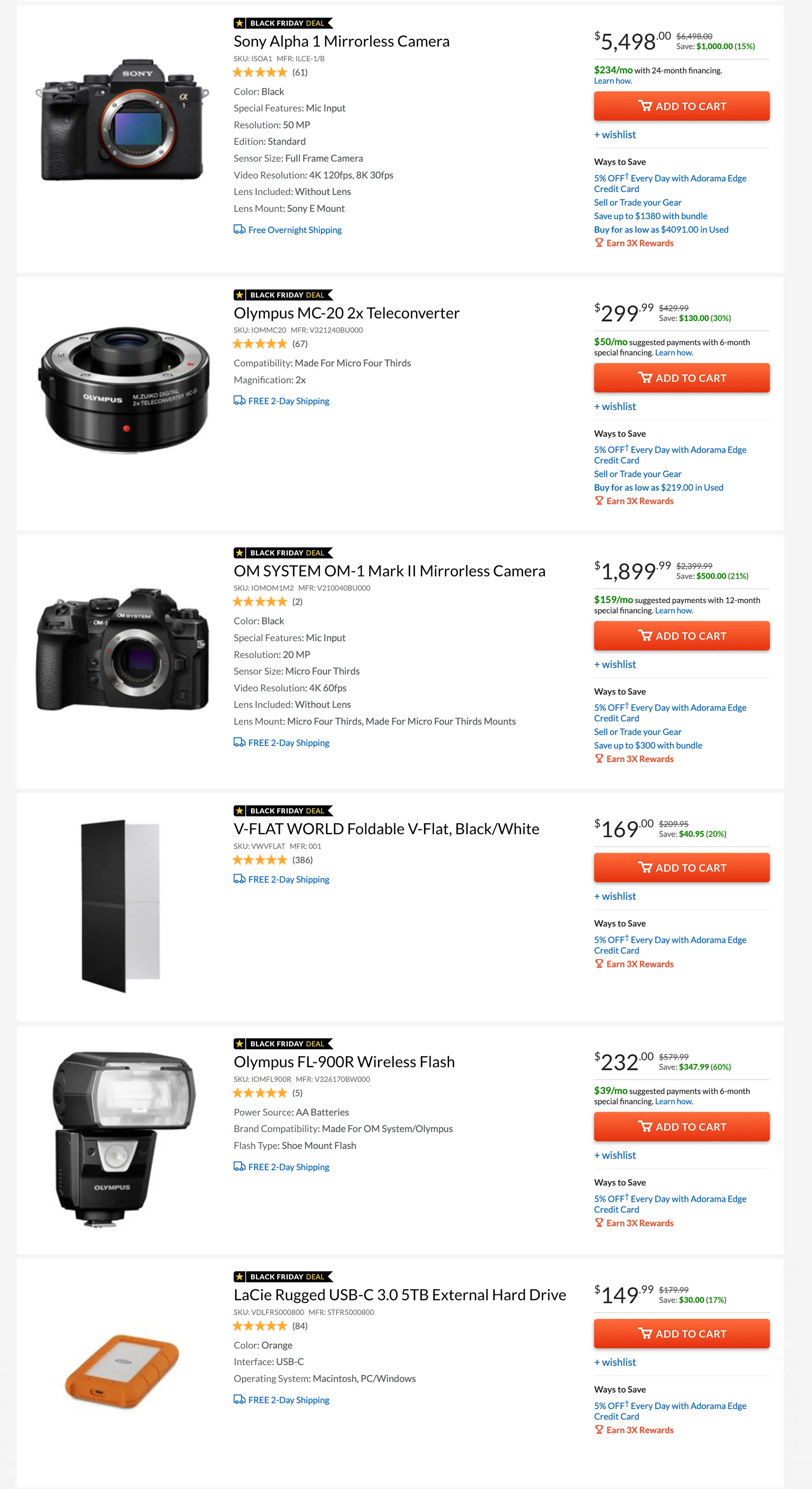Click 'Sell or Trade your Gear' for the OM-1 Mark II
The height and width of the screenshot is (1489, 812).
(x=637, y=732)
